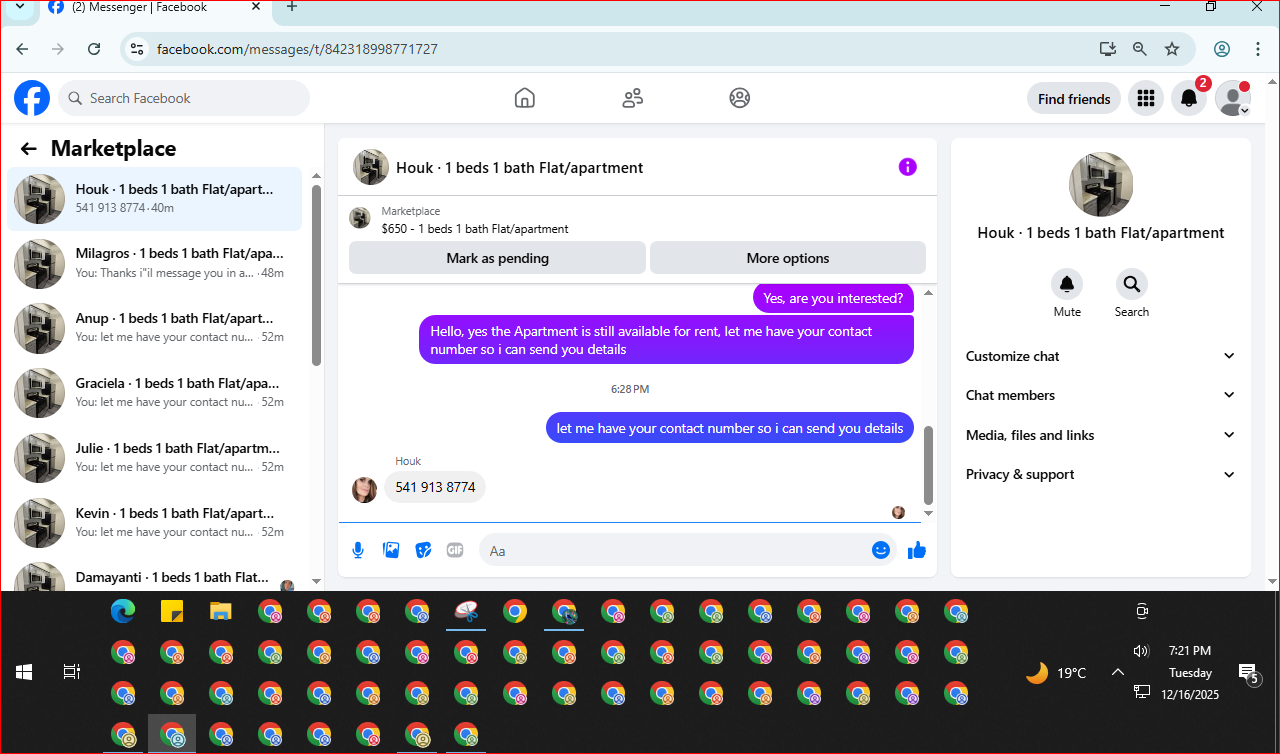Click the listing photo in right panel
The image size is (1280, 754).
[1101, 184]
